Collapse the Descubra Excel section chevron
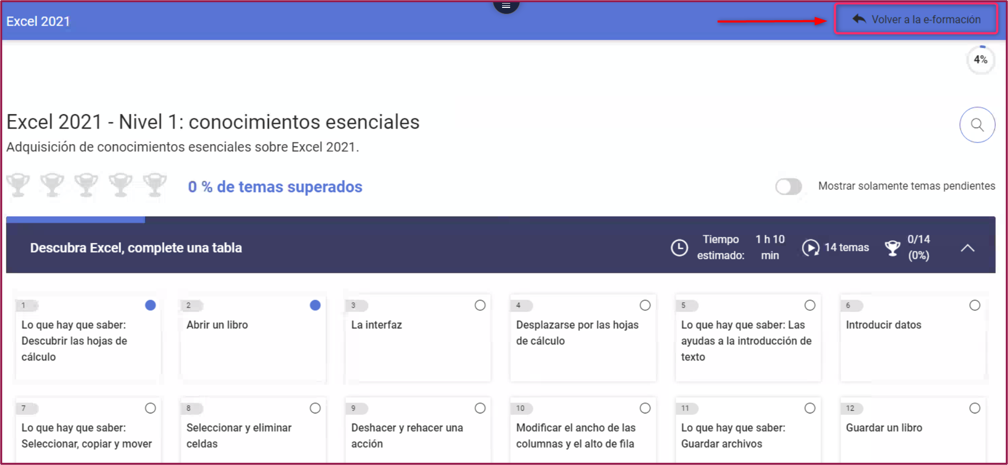The height and width of the screenshot is (465, 1008). pyautogui.click(x=968, y=248)
